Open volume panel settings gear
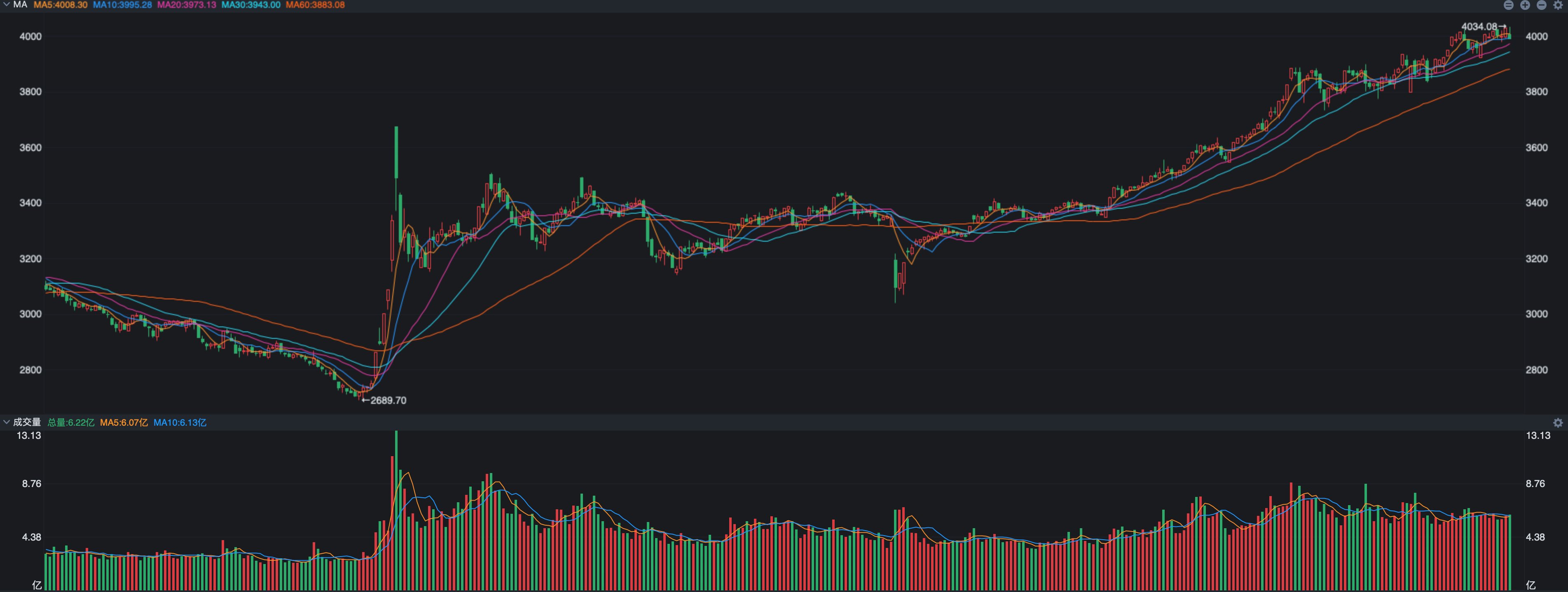The image size is (1568, 592). point(1558,422)
